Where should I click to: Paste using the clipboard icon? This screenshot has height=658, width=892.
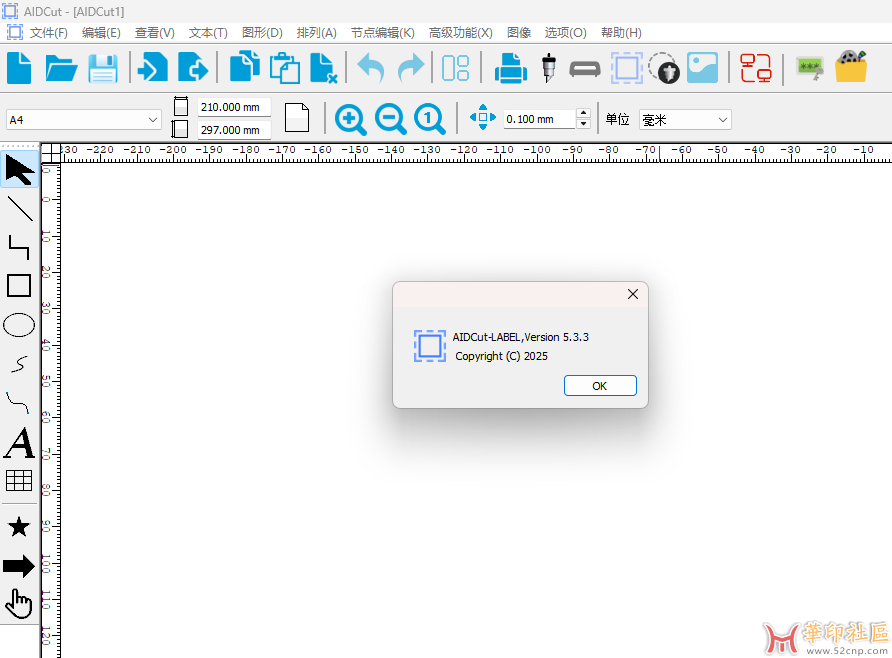[x=284, y=68]
